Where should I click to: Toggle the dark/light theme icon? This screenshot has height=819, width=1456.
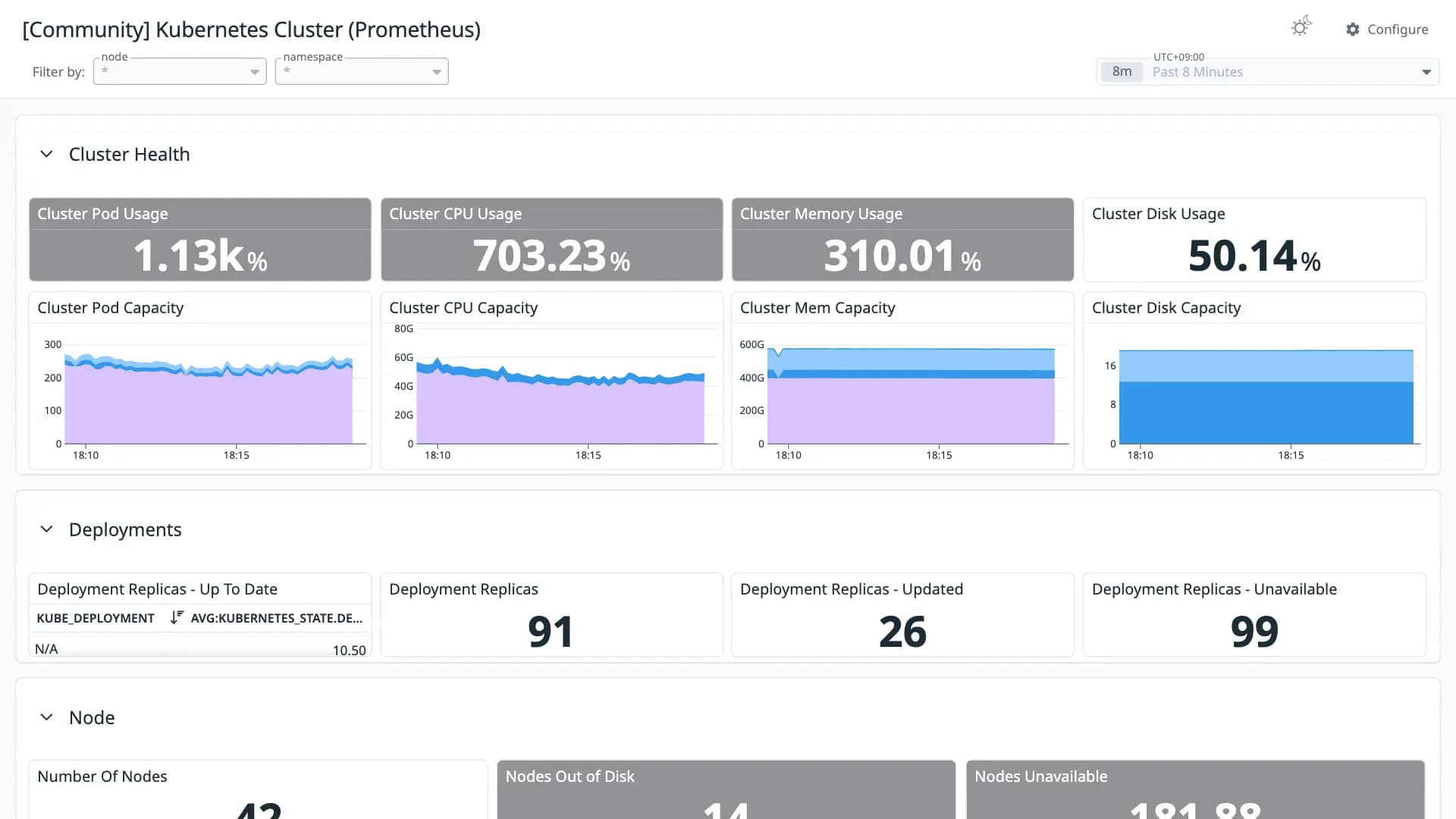coord(1301,27)
